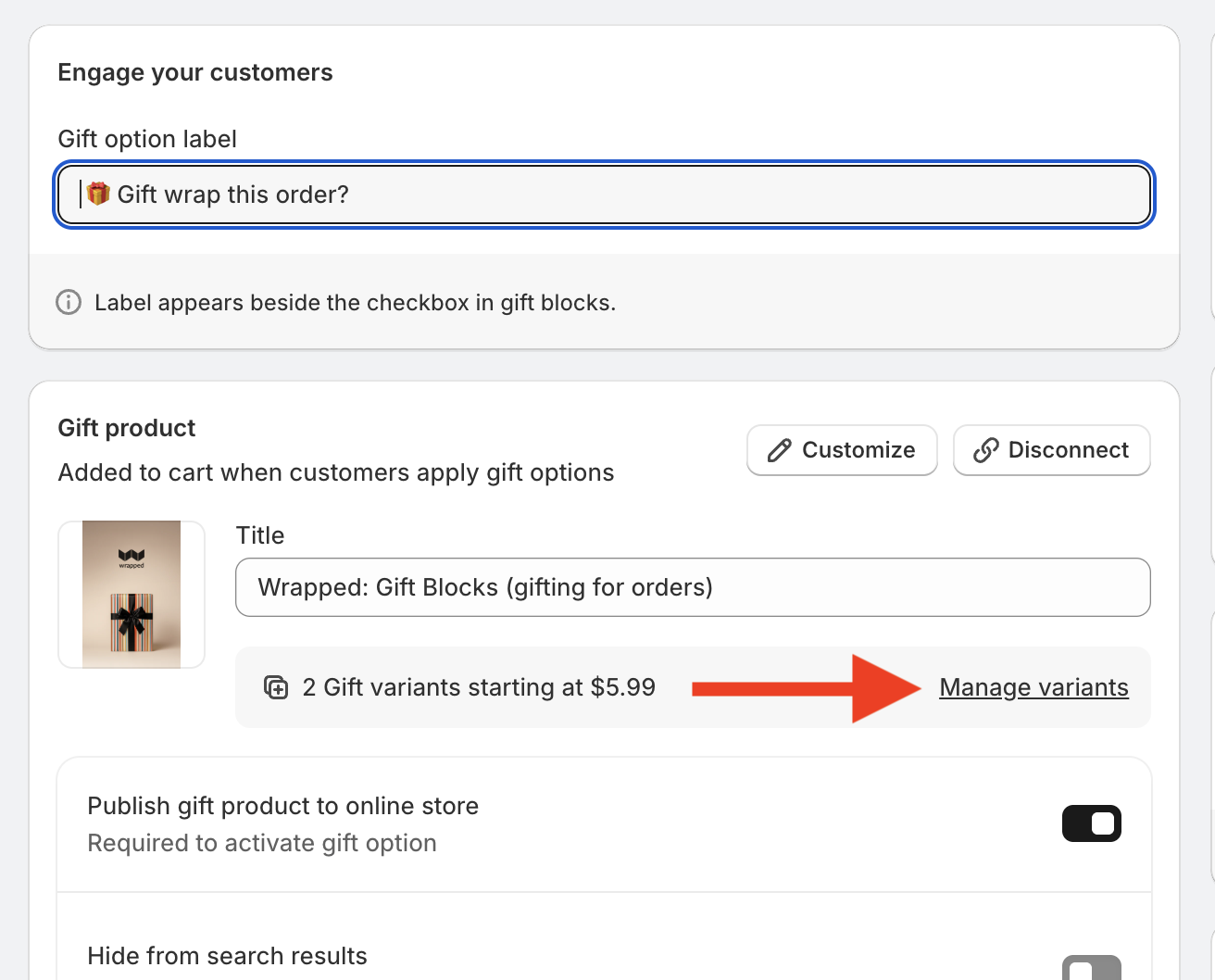This screenshot has width=1215, height=980.
Task: Click the 'Publish gift product to online store' label
Action: coord(282,806)
